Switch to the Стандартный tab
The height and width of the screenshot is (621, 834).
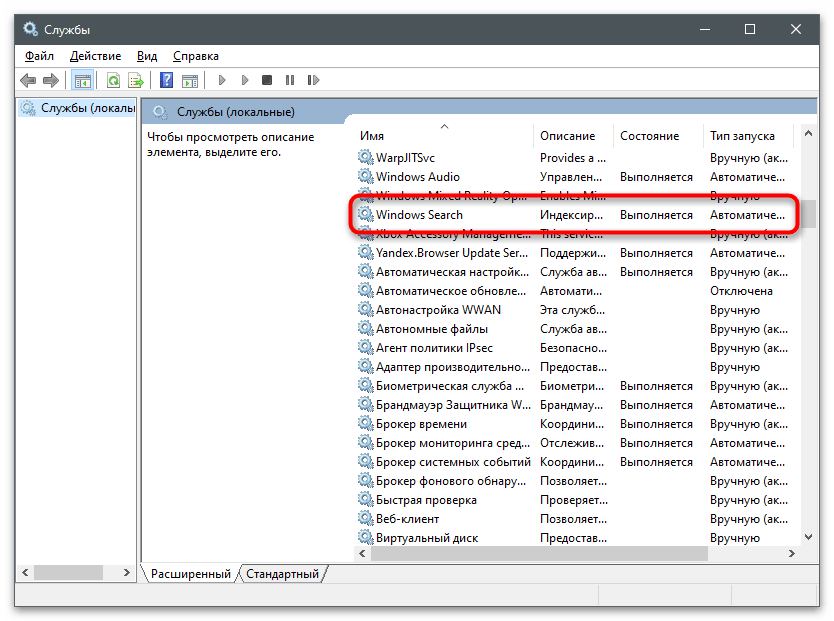pos(282,574)
